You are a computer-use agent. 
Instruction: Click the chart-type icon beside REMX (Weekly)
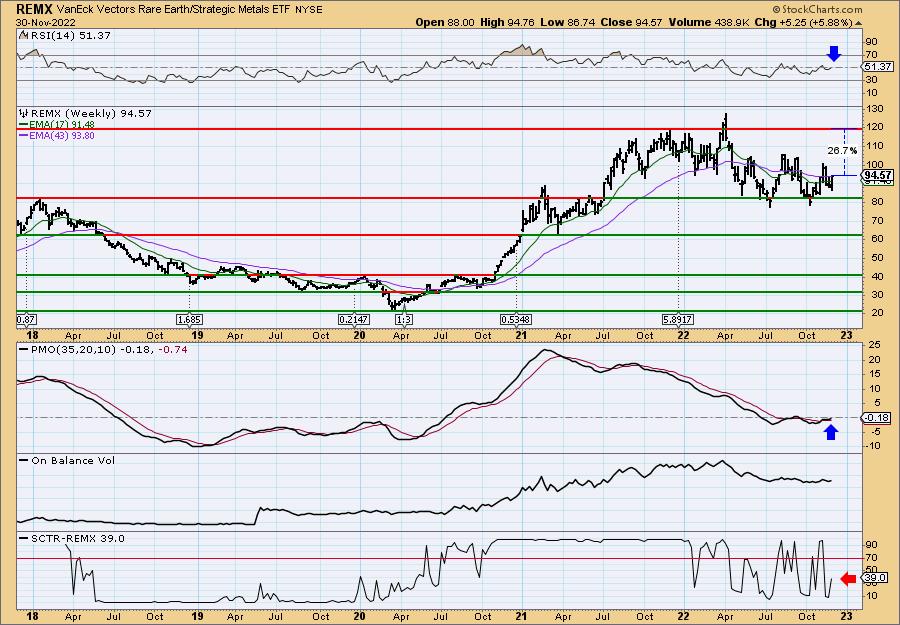23,113
